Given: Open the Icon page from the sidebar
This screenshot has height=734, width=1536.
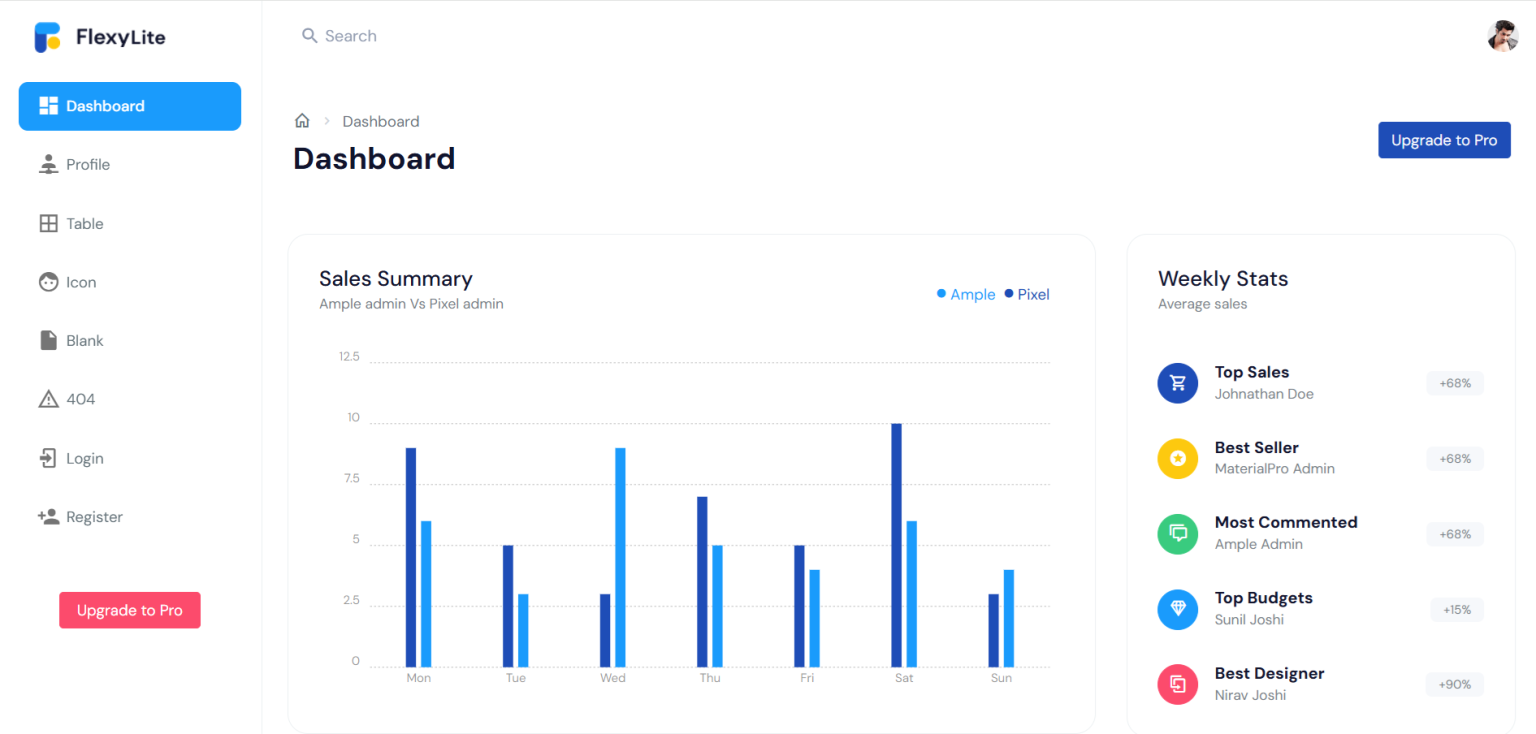Looking at the screenshot, I should pos(47,281).
